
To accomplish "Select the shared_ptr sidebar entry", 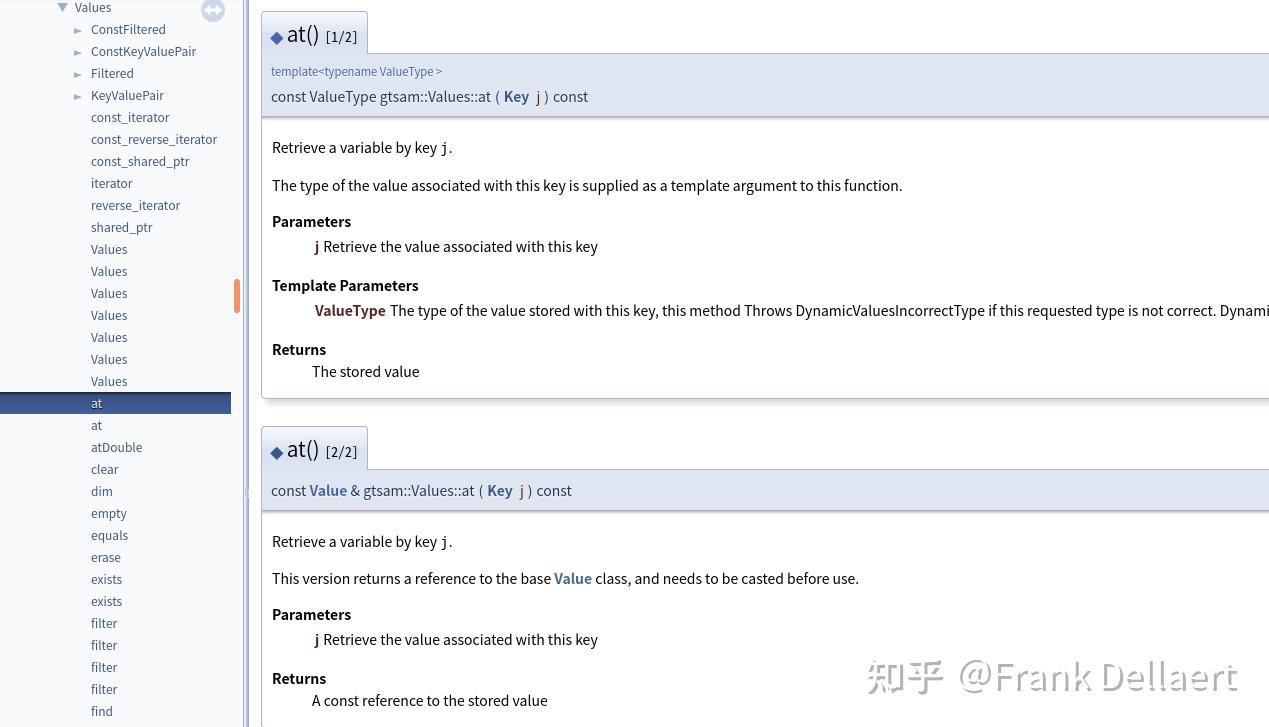I will 122,228.
